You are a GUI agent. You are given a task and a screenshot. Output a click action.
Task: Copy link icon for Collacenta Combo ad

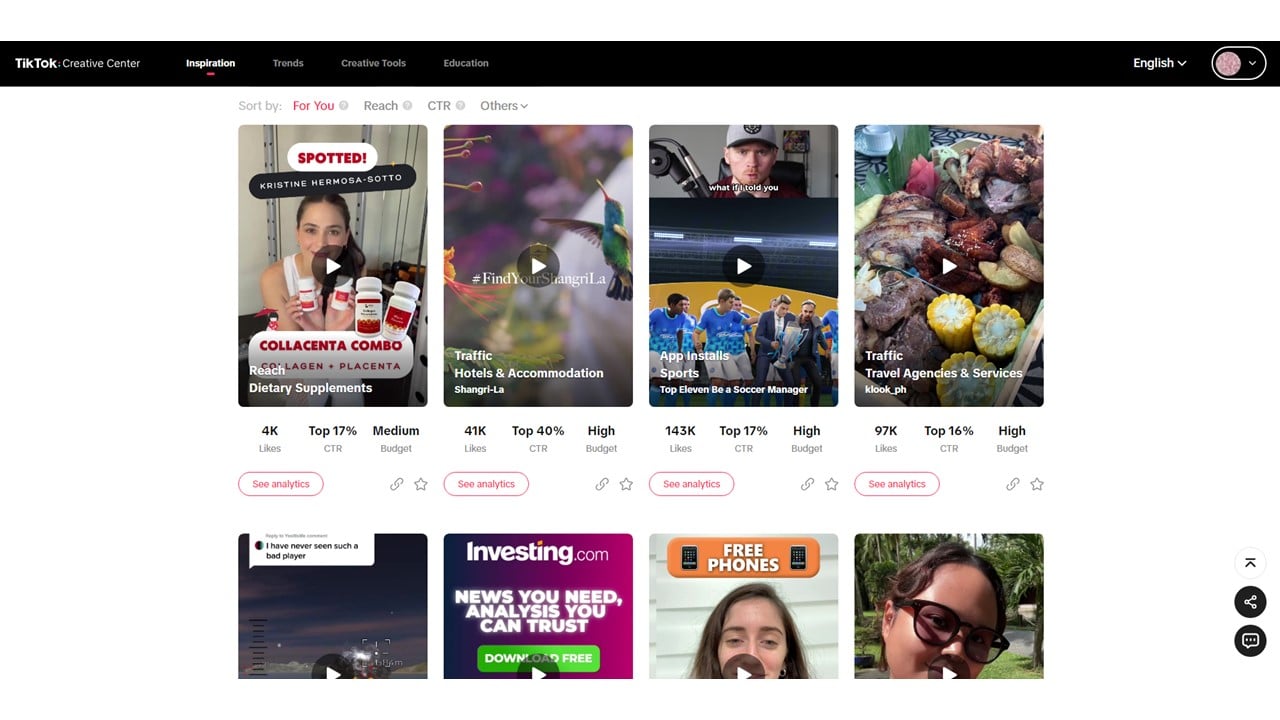tap(397, 484)
